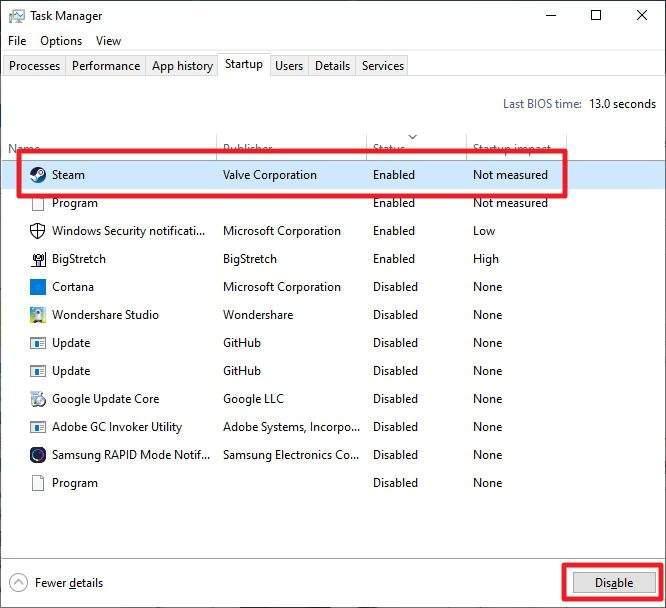Screen dimensions: 666x608
Task: Close the Task Manager window
Action: click(642, 16)
